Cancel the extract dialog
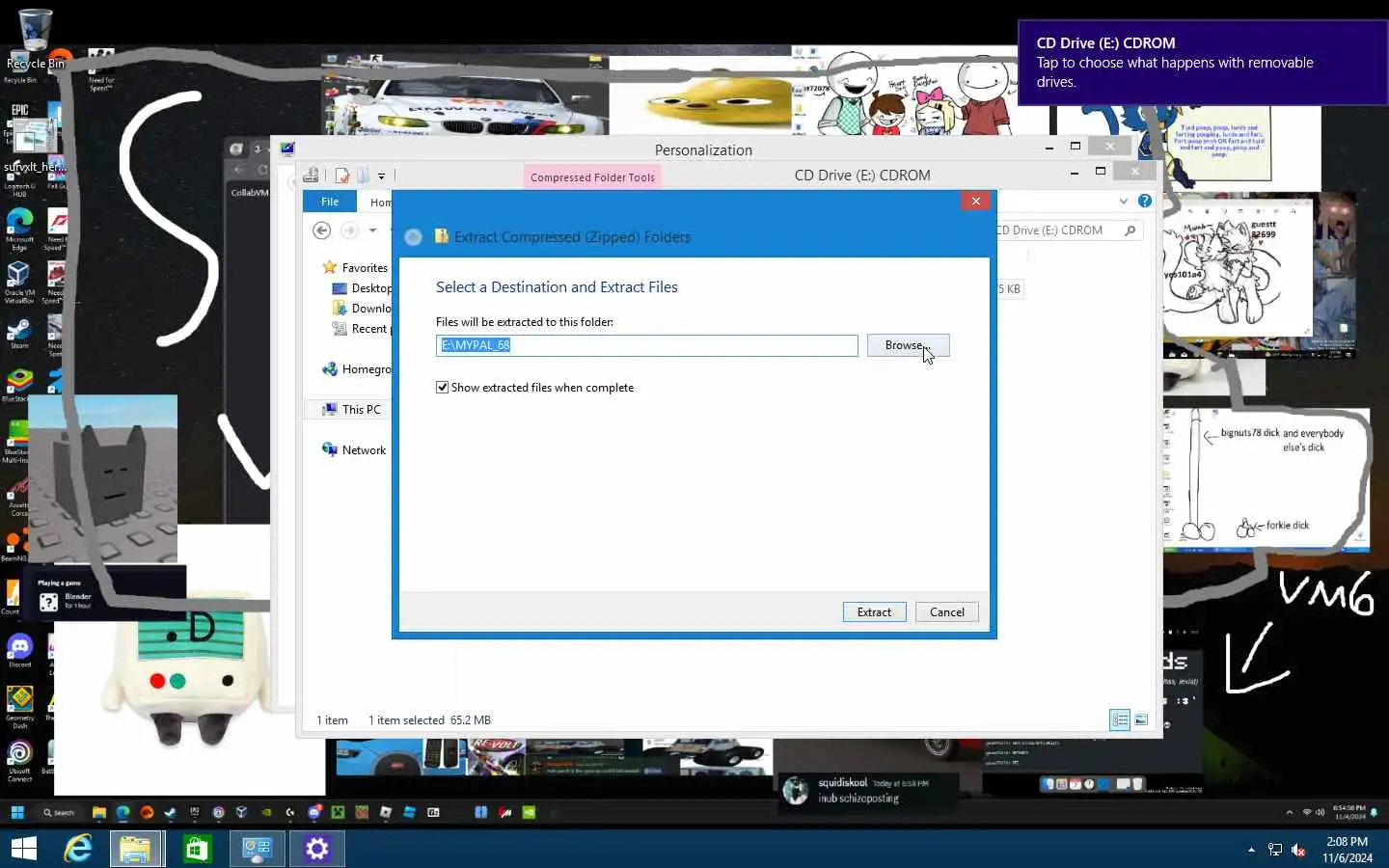This screenshot has height=868, width=1389. point(946,612)
